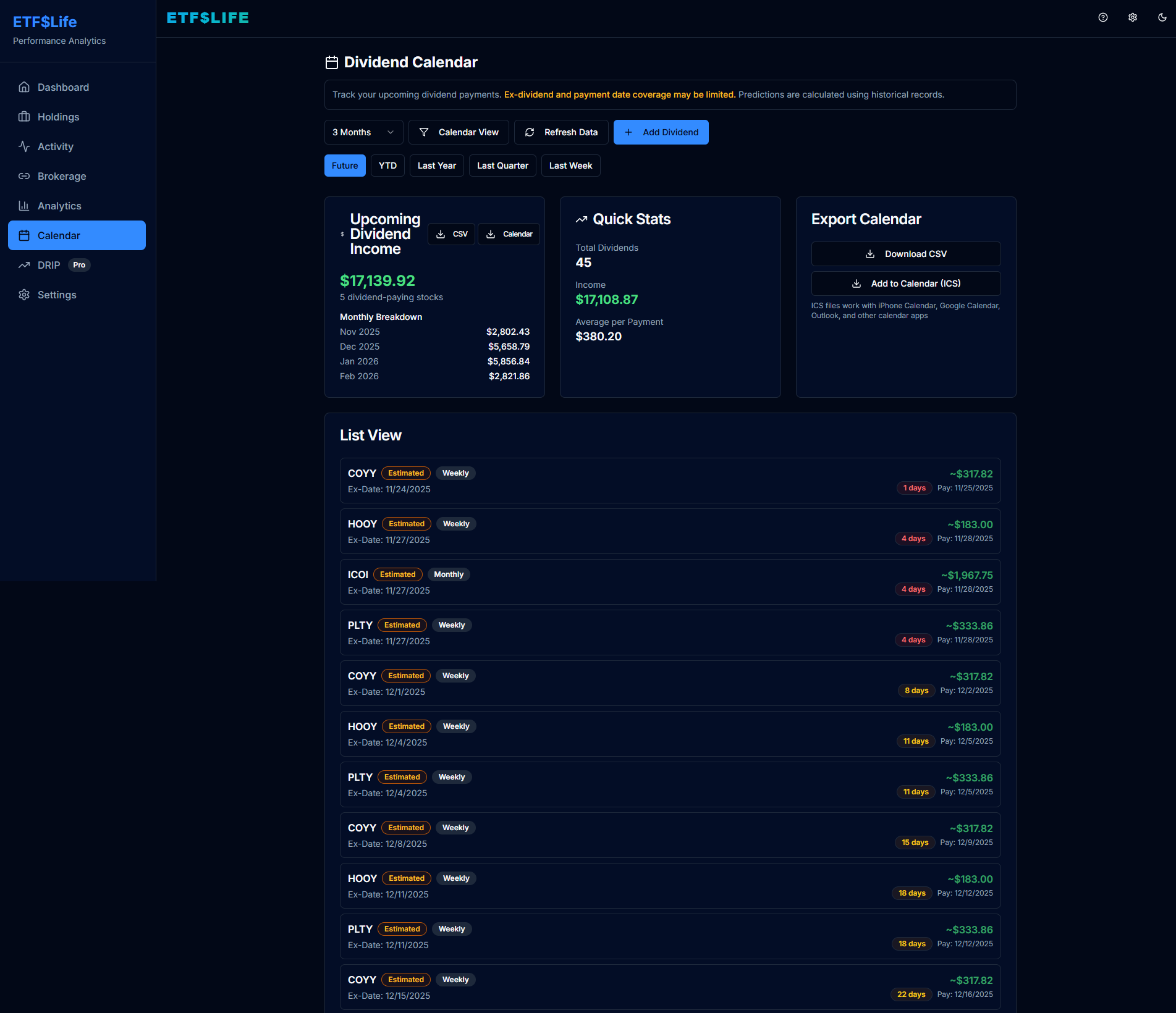Open the COYY row with ex-date 11/24/2025
The image size is (1176, 1013).
[670, 481]
